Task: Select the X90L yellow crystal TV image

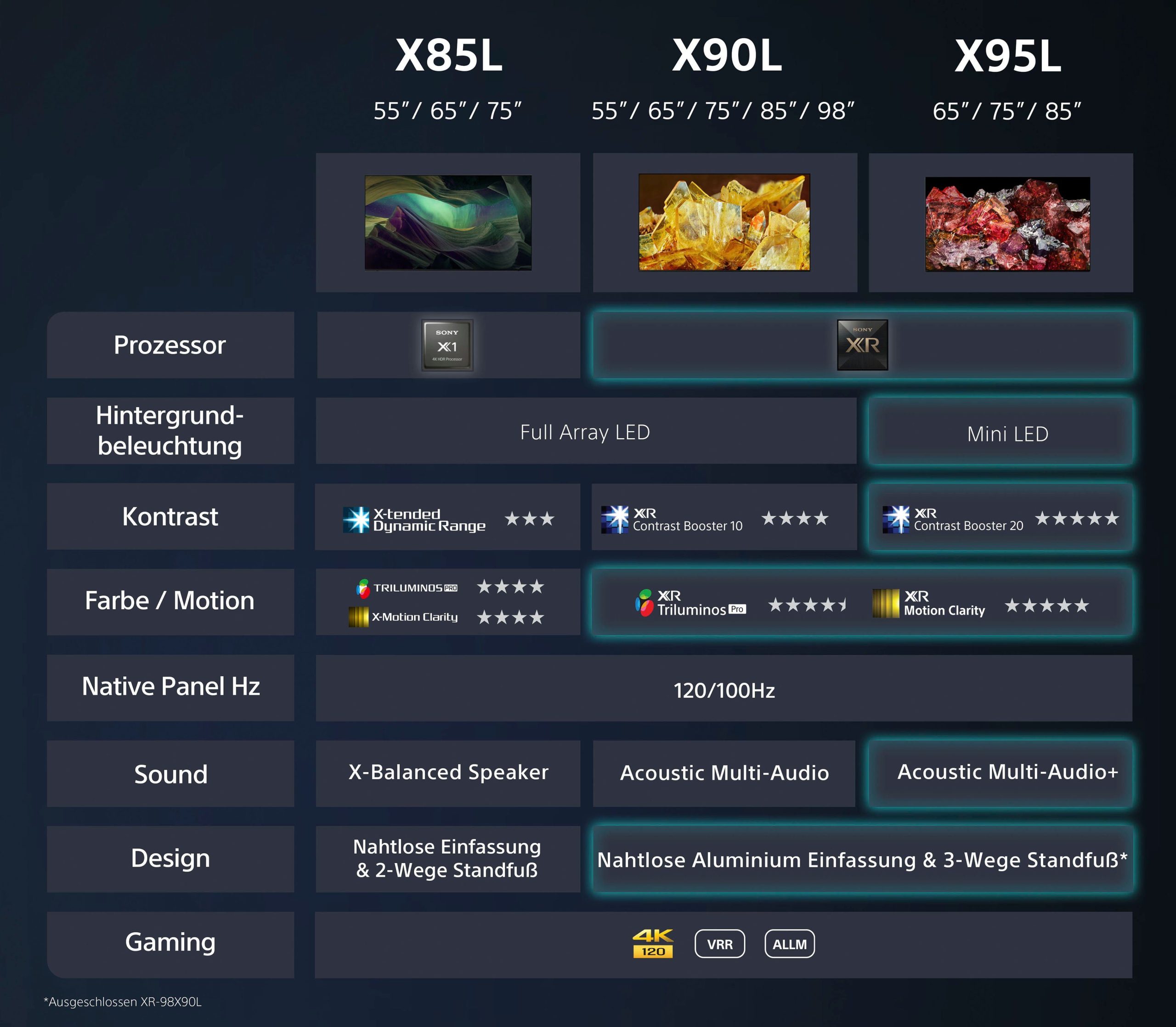Action: point(724,222)
